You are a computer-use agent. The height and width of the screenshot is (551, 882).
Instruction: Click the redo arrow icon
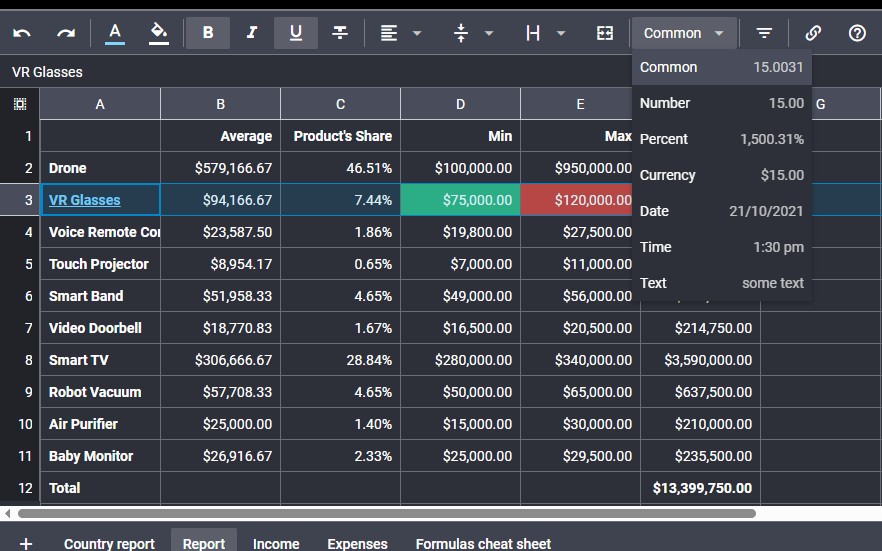[x=66, y=33]
